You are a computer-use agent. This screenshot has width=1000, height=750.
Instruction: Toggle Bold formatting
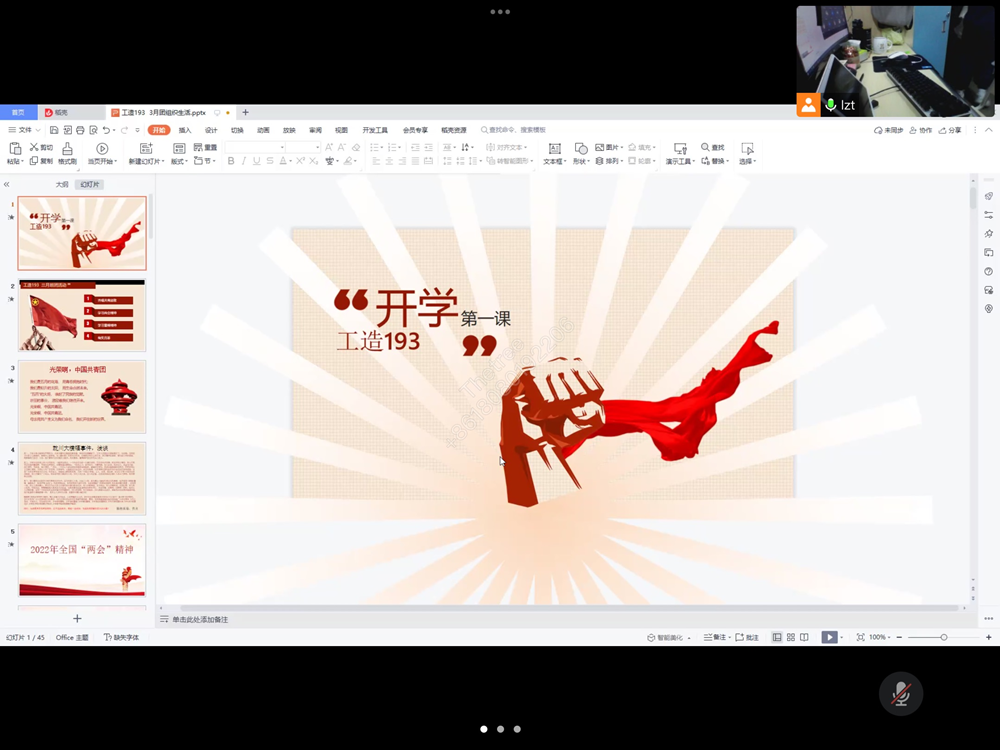pos(231,161)
